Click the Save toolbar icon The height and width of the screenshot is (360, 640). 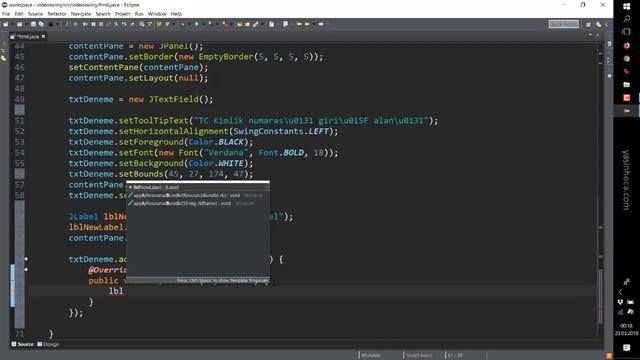tap(33, 24)
